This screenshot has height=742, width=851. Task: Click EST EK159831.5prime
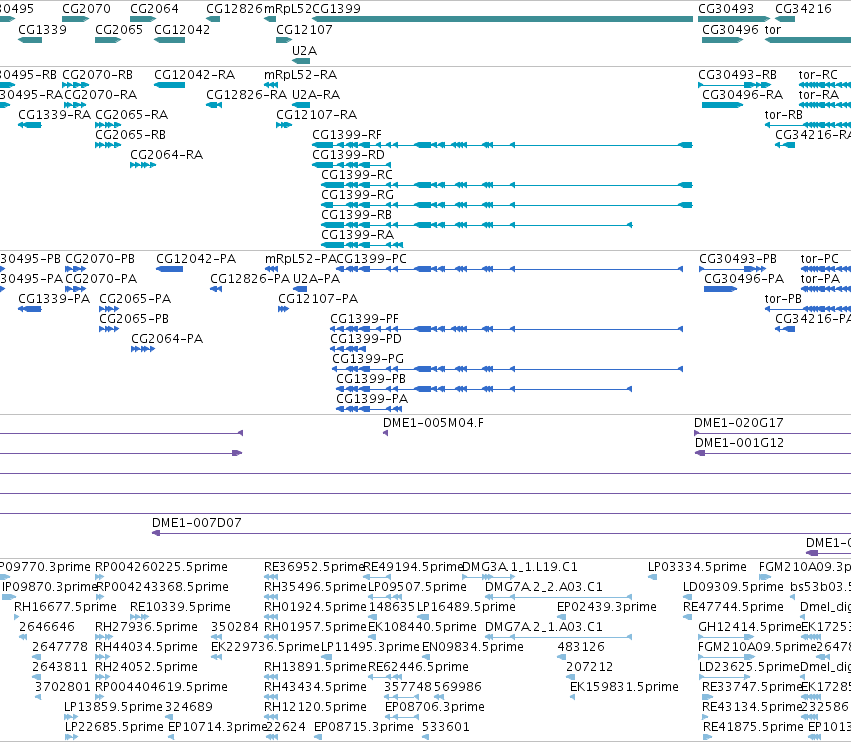[624, 687]
